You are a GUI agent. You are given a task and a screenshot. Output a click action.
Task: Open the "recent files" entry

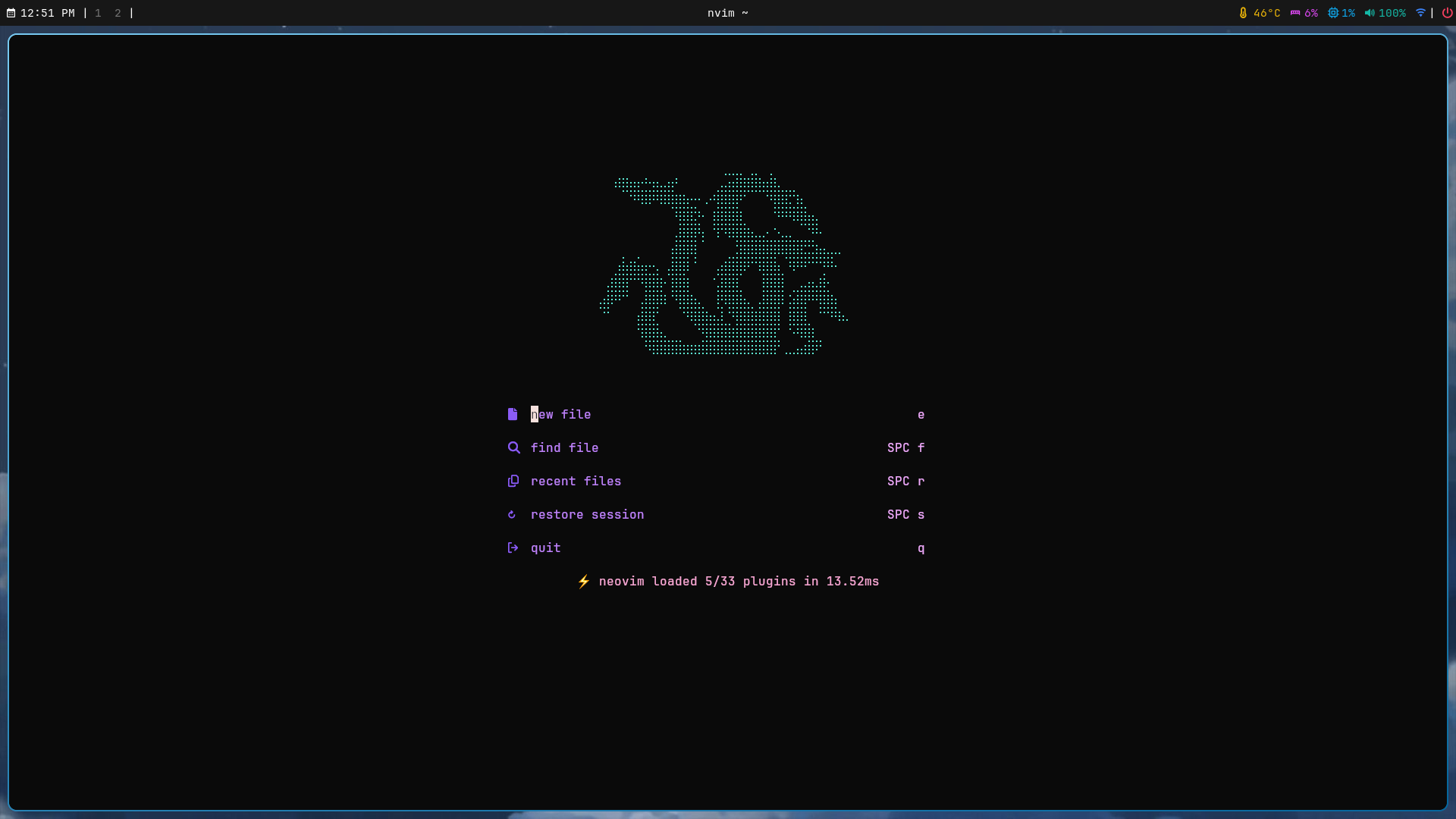click(576, 481)
